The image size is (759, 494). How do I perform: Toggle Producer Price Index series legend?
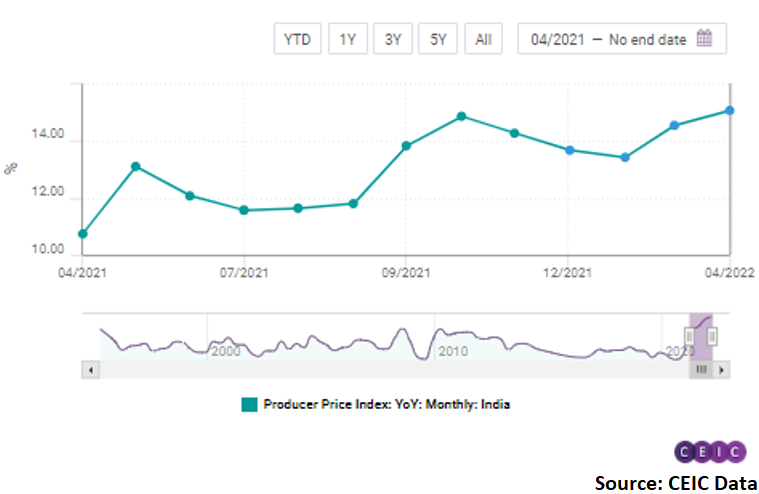point(387,405)
